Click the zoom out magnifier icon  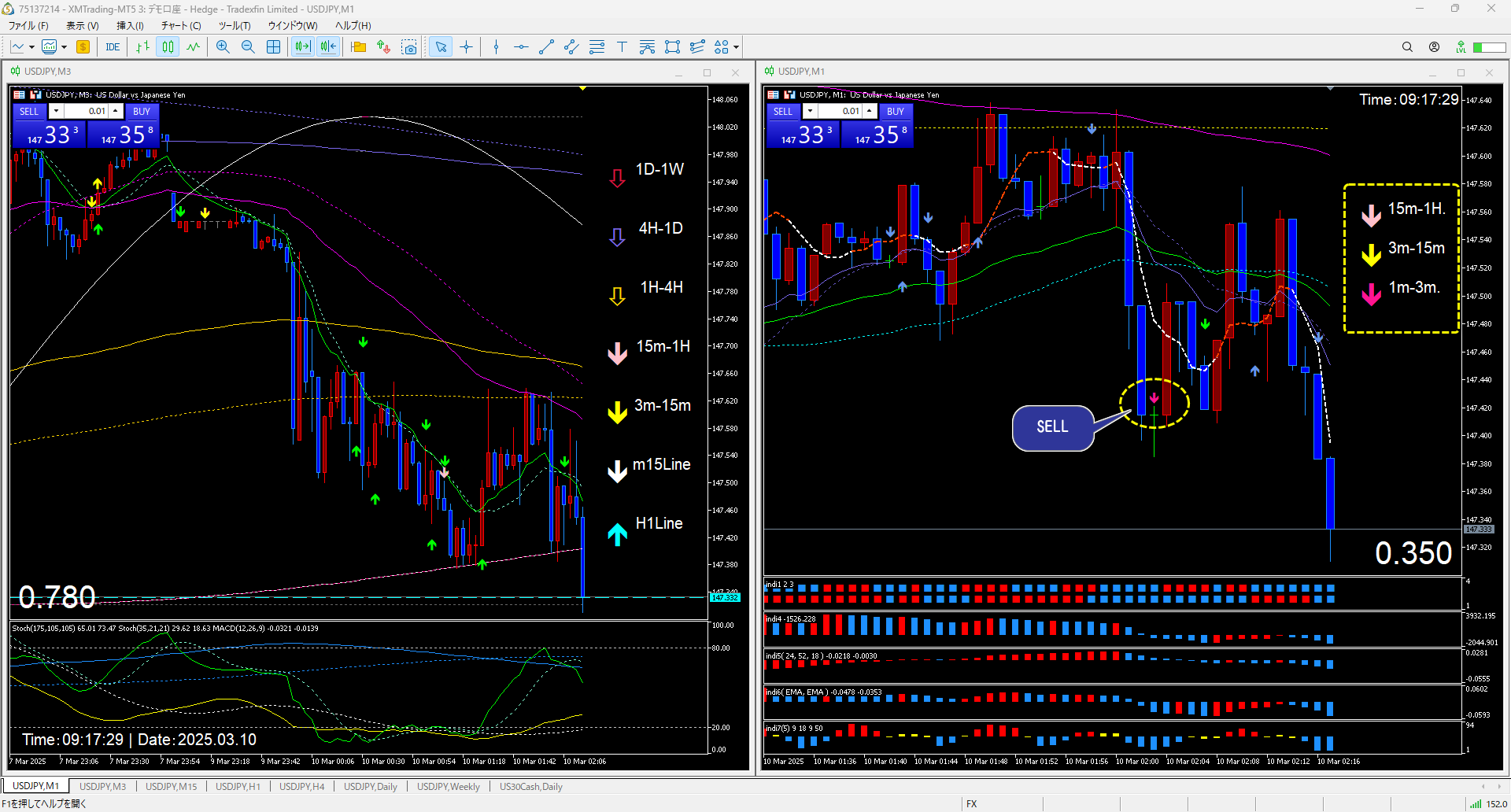tap(248, 47)
